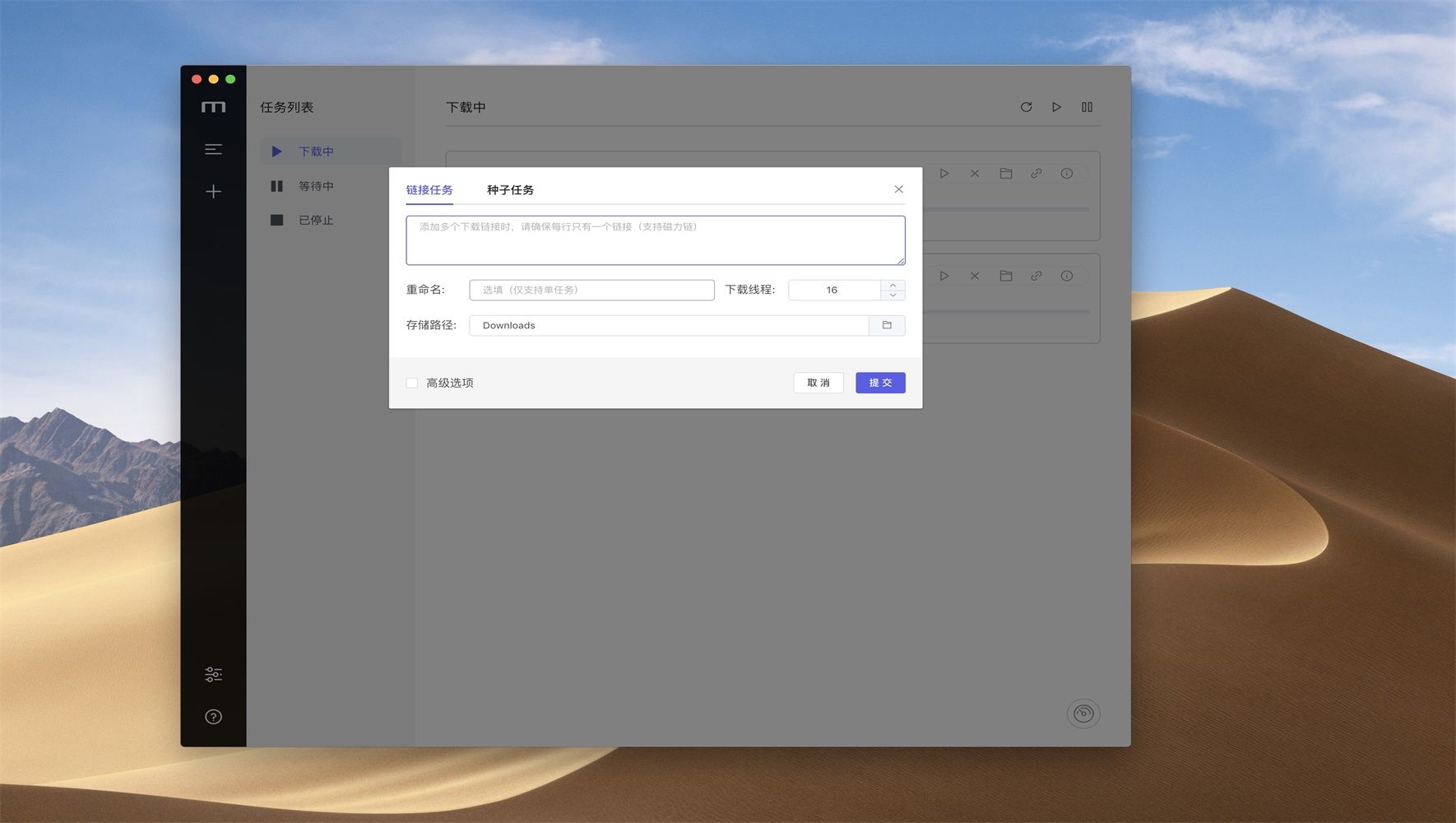Screen dimensions: 1456x823
Task: Click the first task's progress bar
Action: coord(1006,209)
